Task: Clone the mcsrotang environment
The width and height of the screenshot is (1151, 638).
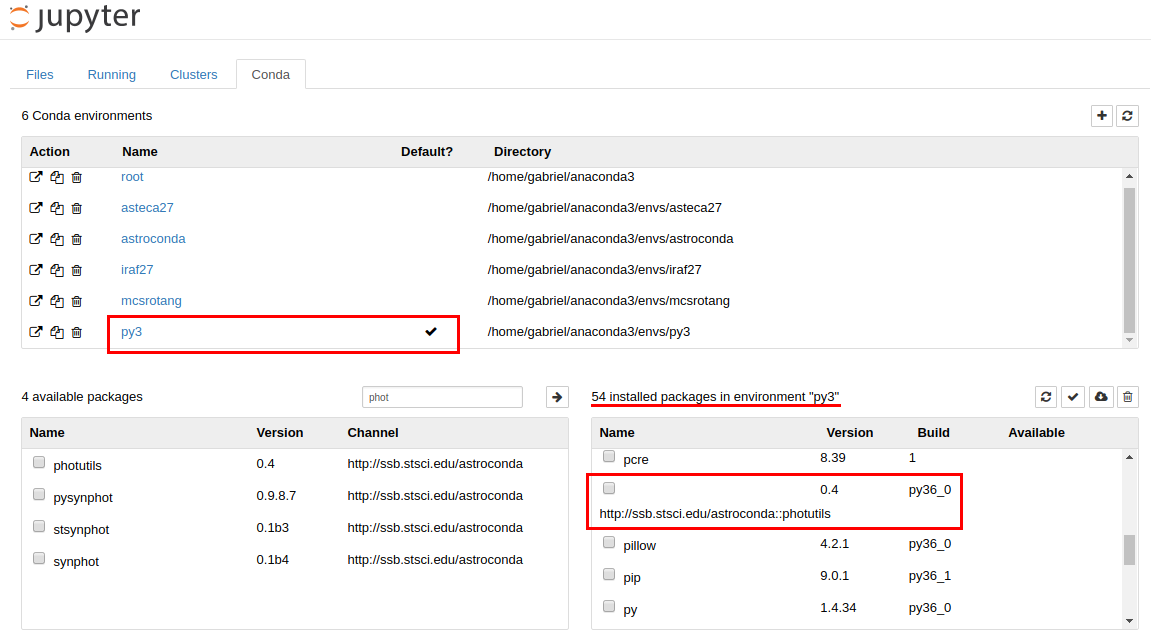Action: pos(57,300)
